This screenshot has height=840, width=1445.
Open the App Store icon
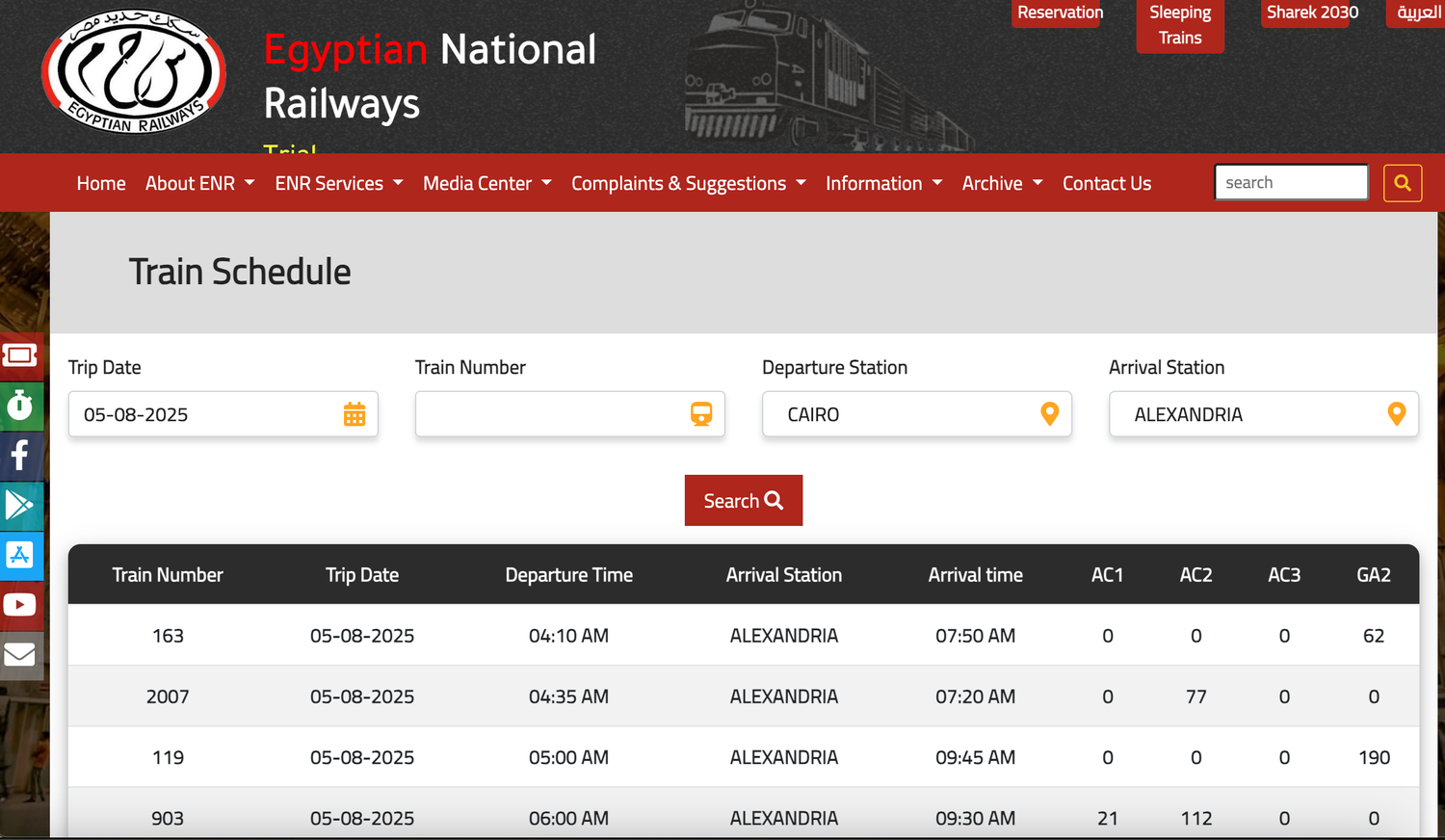tap(21, 555)
